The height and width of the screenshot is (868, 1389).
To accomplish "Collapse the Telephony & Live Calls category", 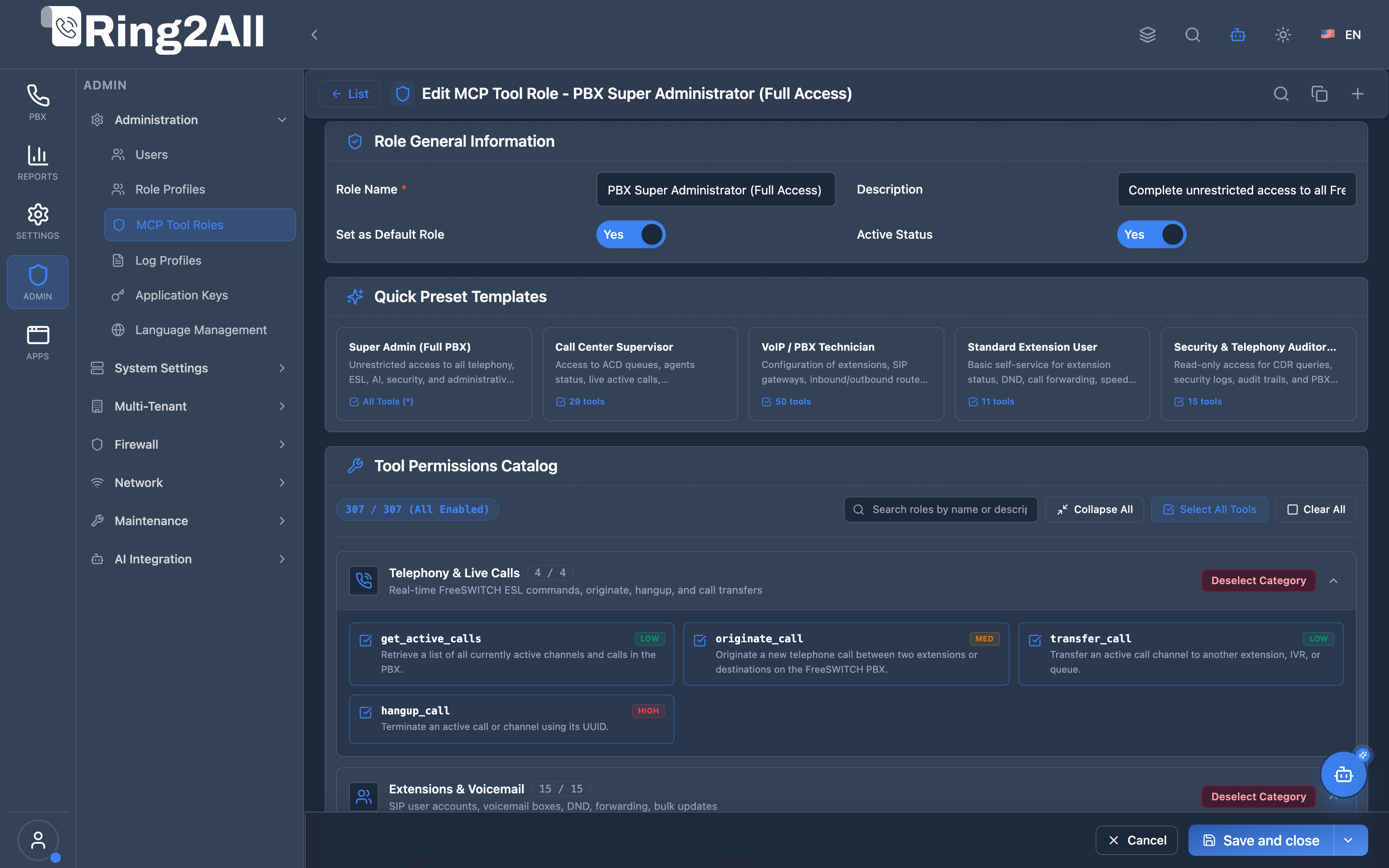I will tap(1333, 581).
